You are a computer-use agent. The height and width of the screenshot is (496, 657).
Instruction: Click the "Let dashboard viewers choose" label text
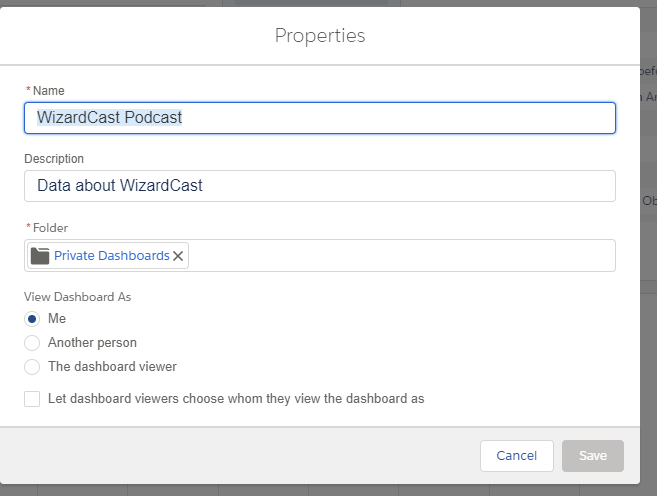point(236,399)
